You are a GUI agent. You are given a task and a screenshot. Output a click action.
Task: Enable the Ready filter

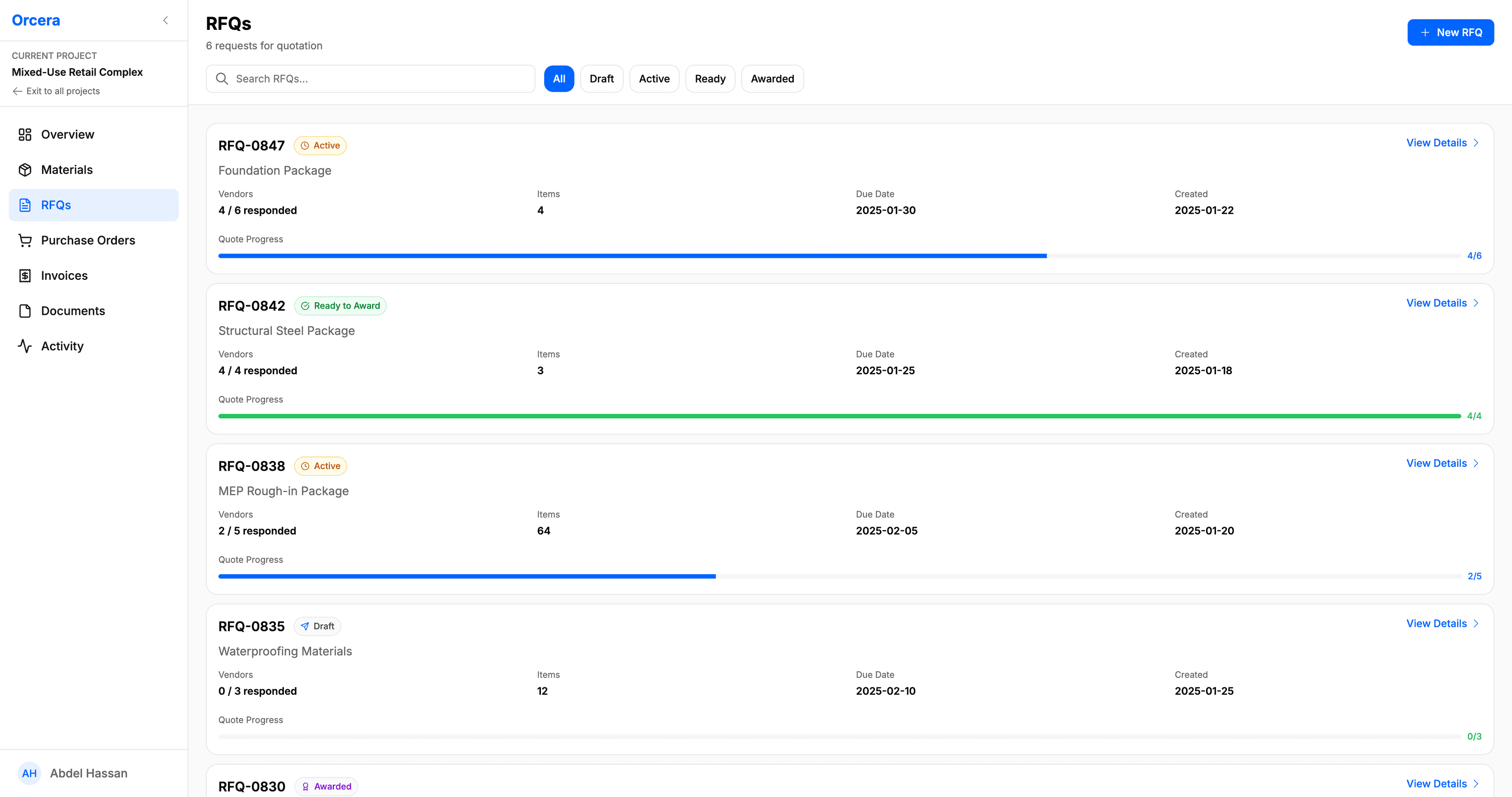click(710, 78)
